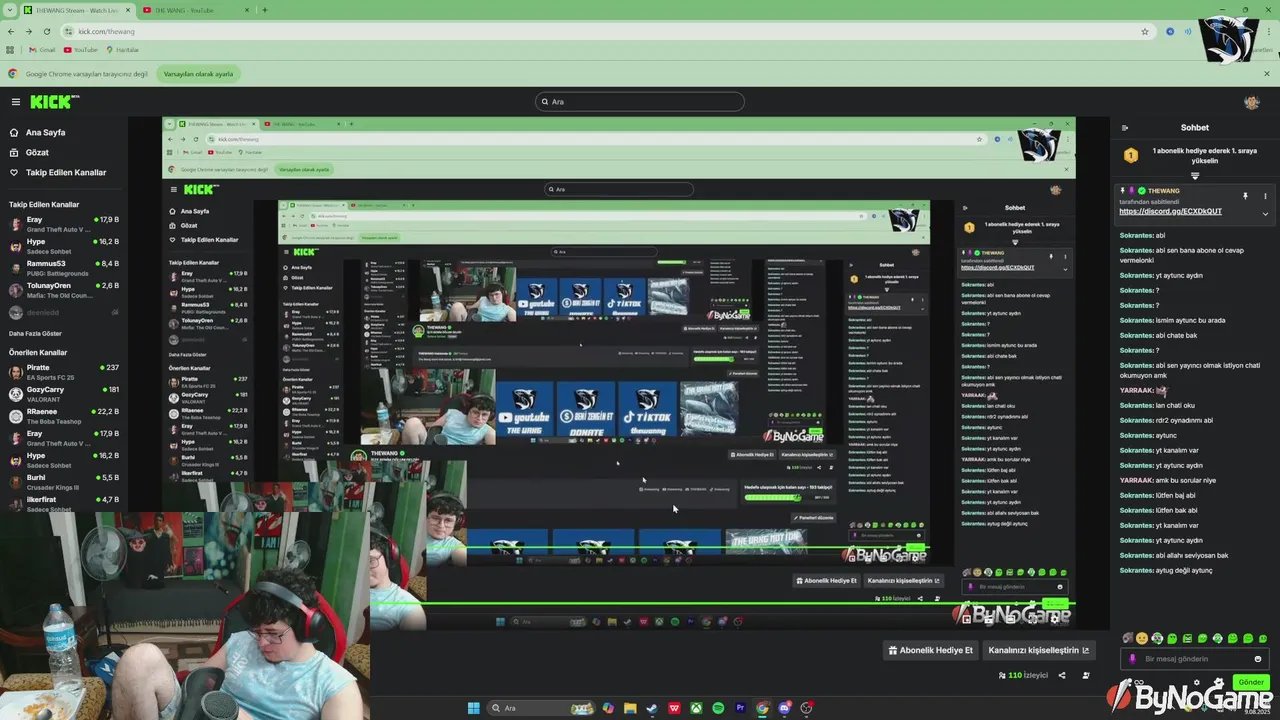Open the discord.gg invite link
The height and width of the screenshot is (720, 1280).
[x=1170, y=212]
